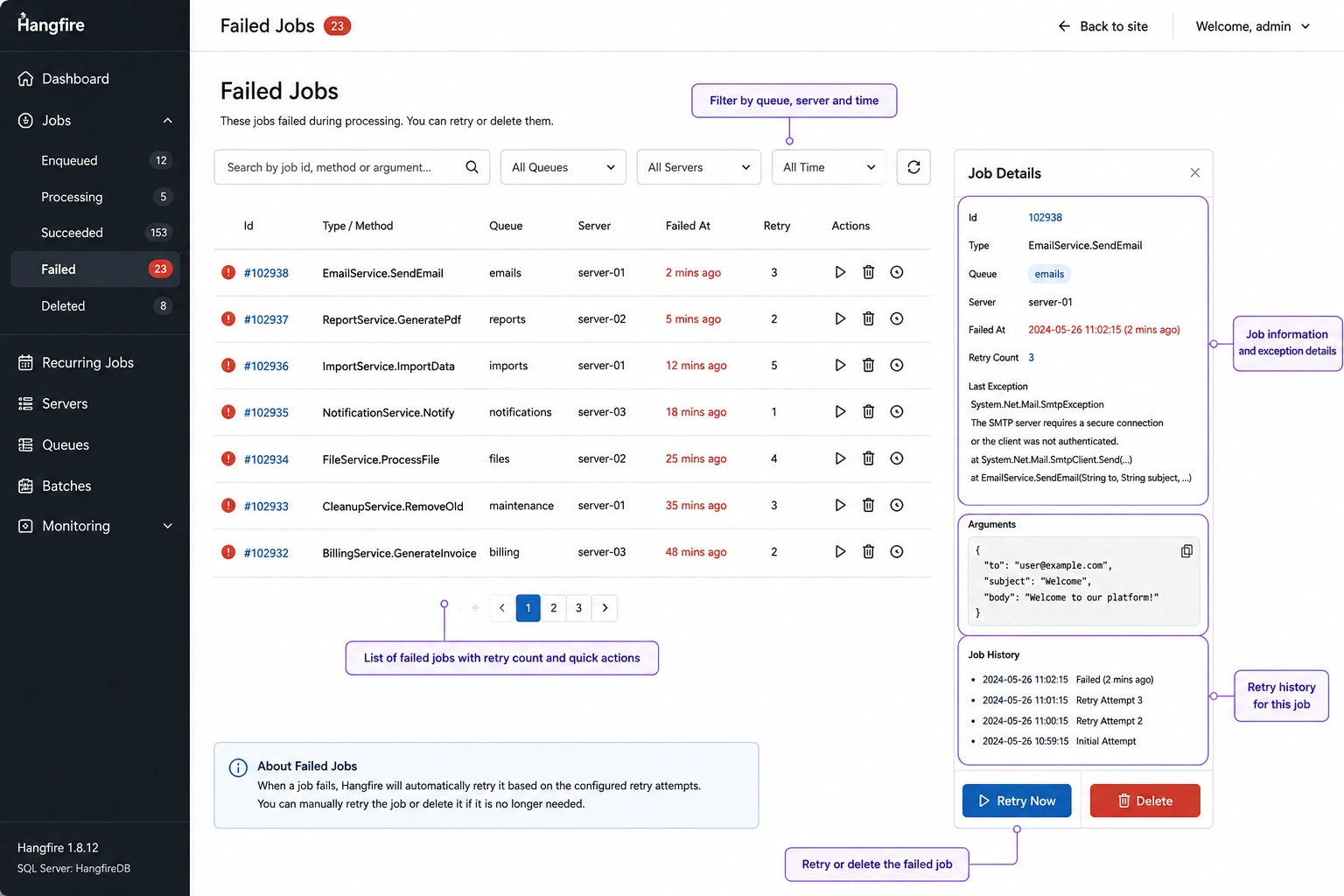This screenshot has width=1344, height=896.
Task: Click the Hangfire logo
Action: pyautogui.click(x=51, y=24)
